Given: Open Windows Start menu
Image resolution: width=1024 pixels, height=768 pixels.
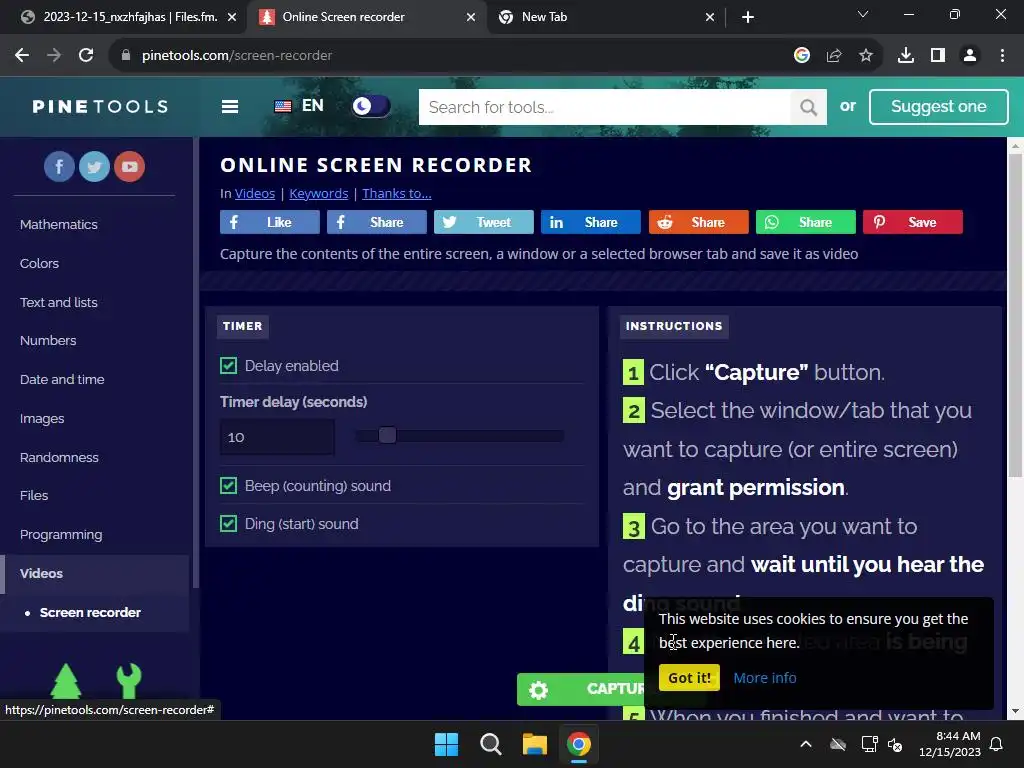Looking at the screenshot, I should click(x=447, y=744).
